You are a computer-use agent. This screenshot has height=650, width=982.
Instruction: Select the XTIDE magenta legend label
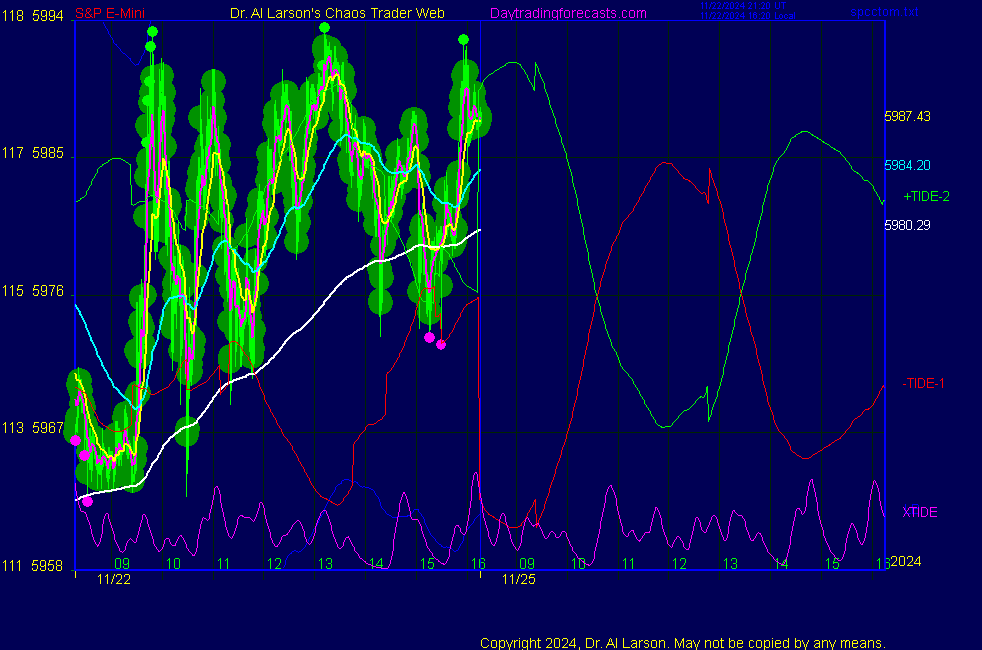919,512
